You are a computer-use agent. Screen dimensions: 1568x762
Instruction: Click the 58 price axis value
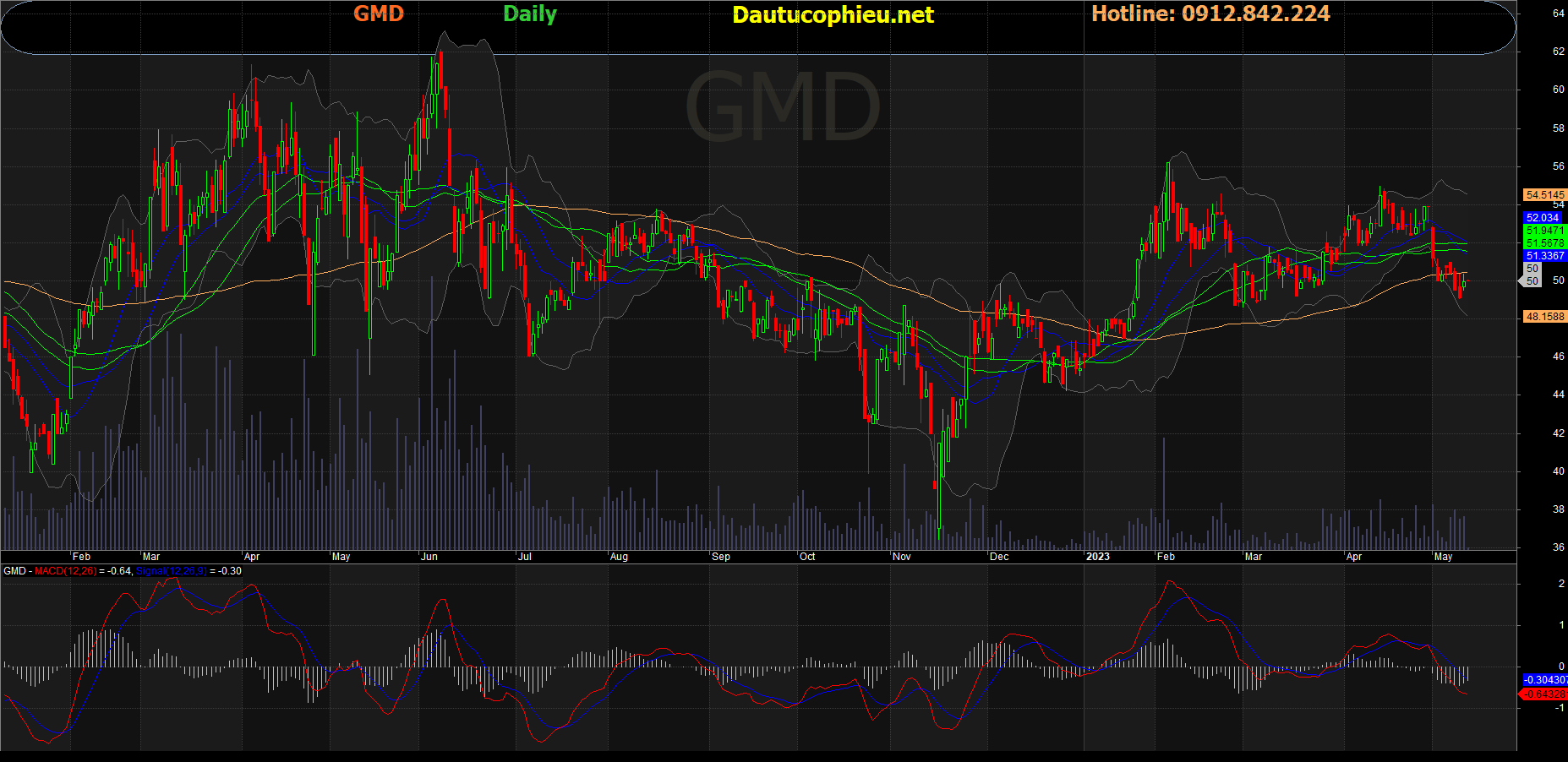(x=1558, y=128)
